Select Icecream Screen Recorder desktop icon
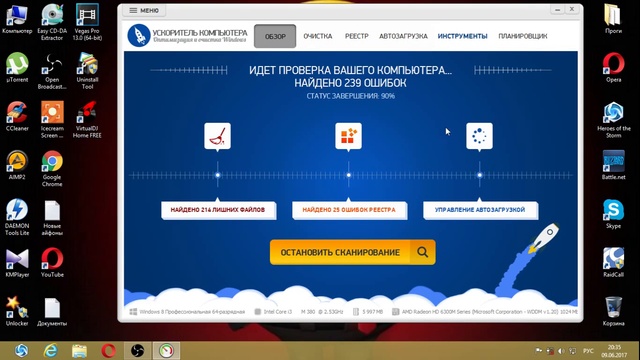Image resolution: width=640 pixels, height=360 pixels. 52,120
